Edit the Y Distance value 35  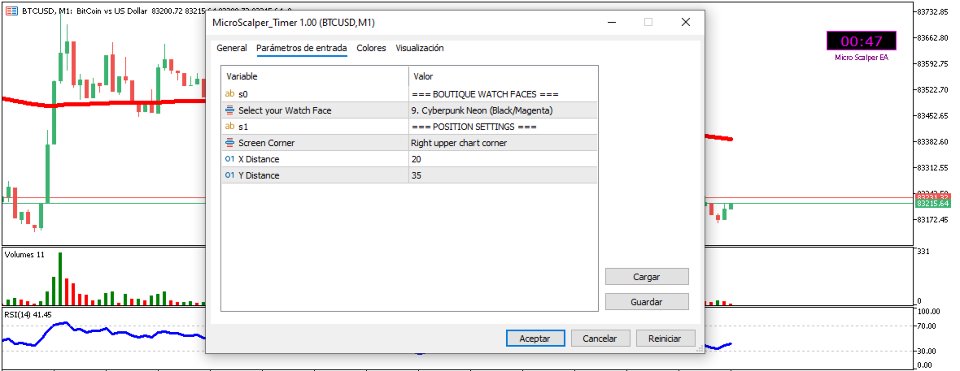click(503, 175)
